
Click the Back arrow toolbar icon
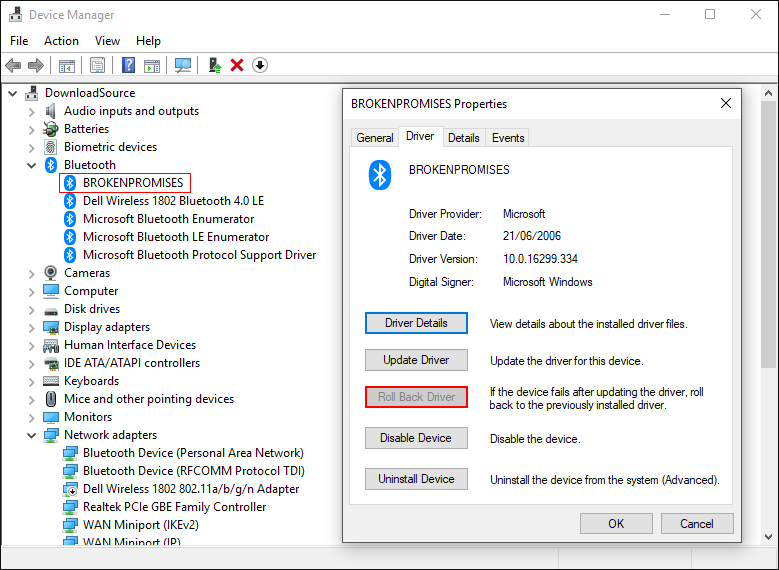(x=13, y=65)
